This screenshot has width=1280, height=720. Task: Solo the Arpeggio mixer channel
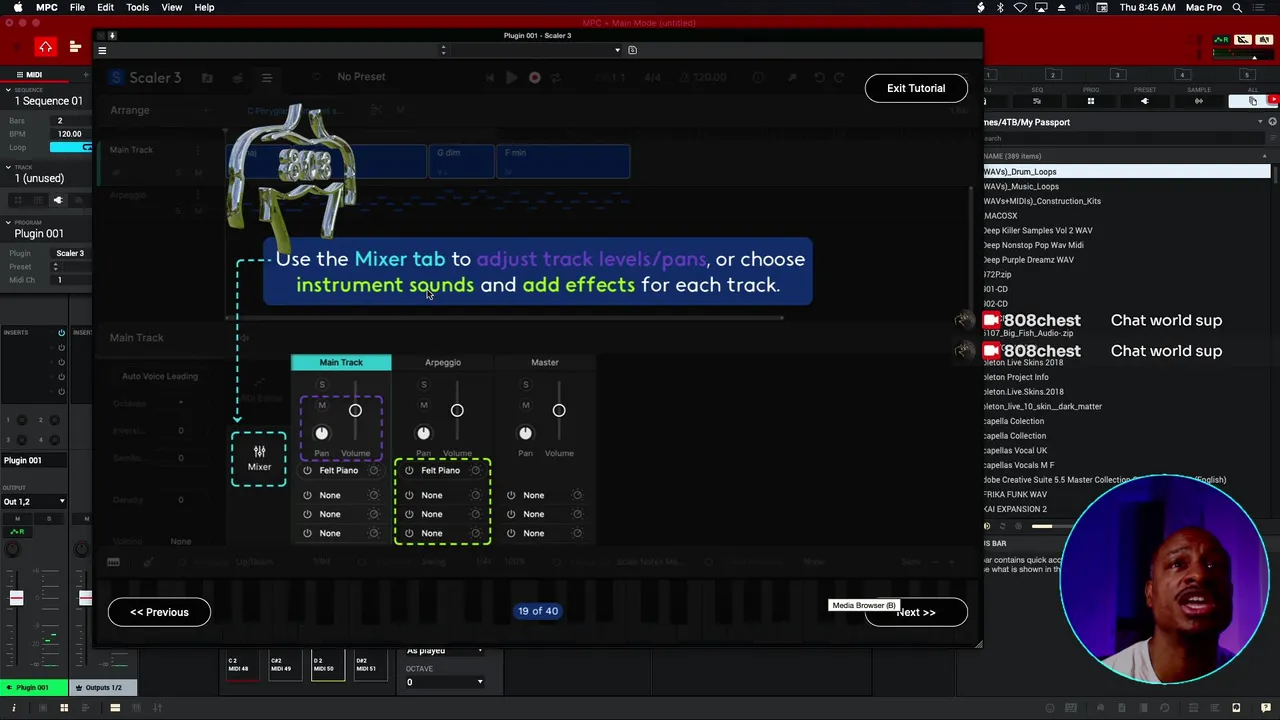click(424, 385)
